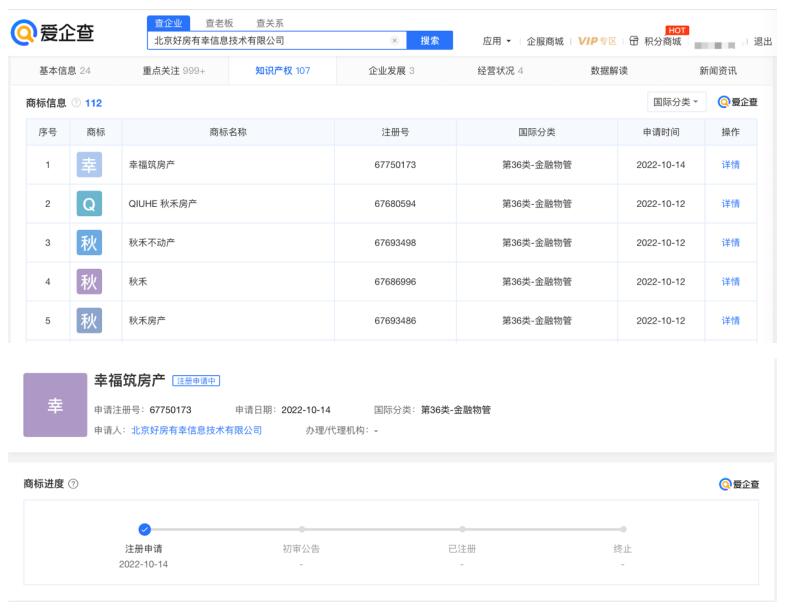Open 详情 for 幸福筑房产 trademark
This screenshot has height=610, width=789.
click(730, 165)
